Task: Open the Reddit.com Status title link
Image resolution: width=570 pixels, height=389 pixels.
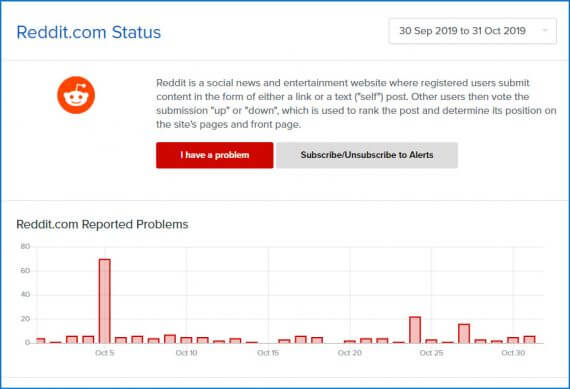Action: [89, 32]
